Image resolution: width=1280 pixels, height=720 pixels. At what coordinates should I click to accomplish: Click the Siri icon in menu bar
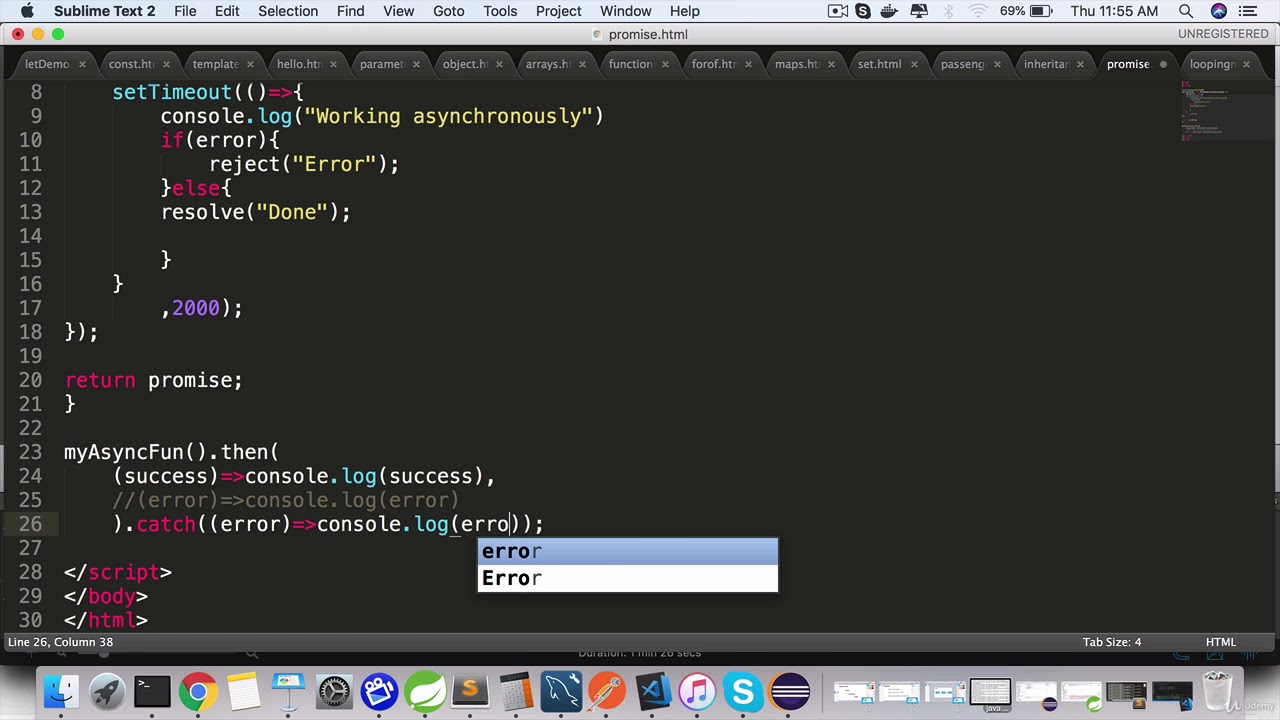(1218, 11)
